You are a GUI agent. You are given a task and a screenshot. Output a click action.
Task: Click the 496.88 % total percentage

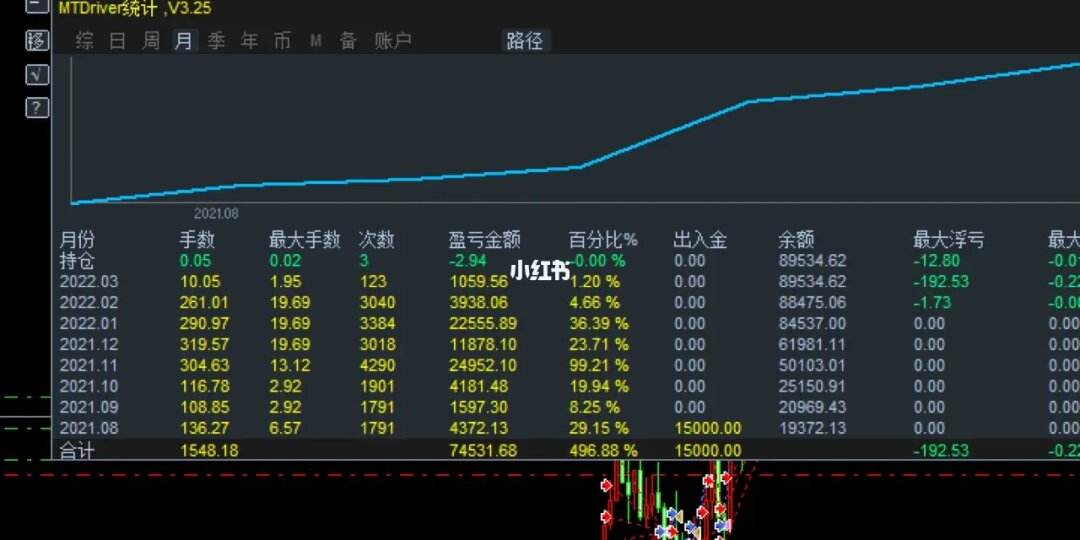603,451
